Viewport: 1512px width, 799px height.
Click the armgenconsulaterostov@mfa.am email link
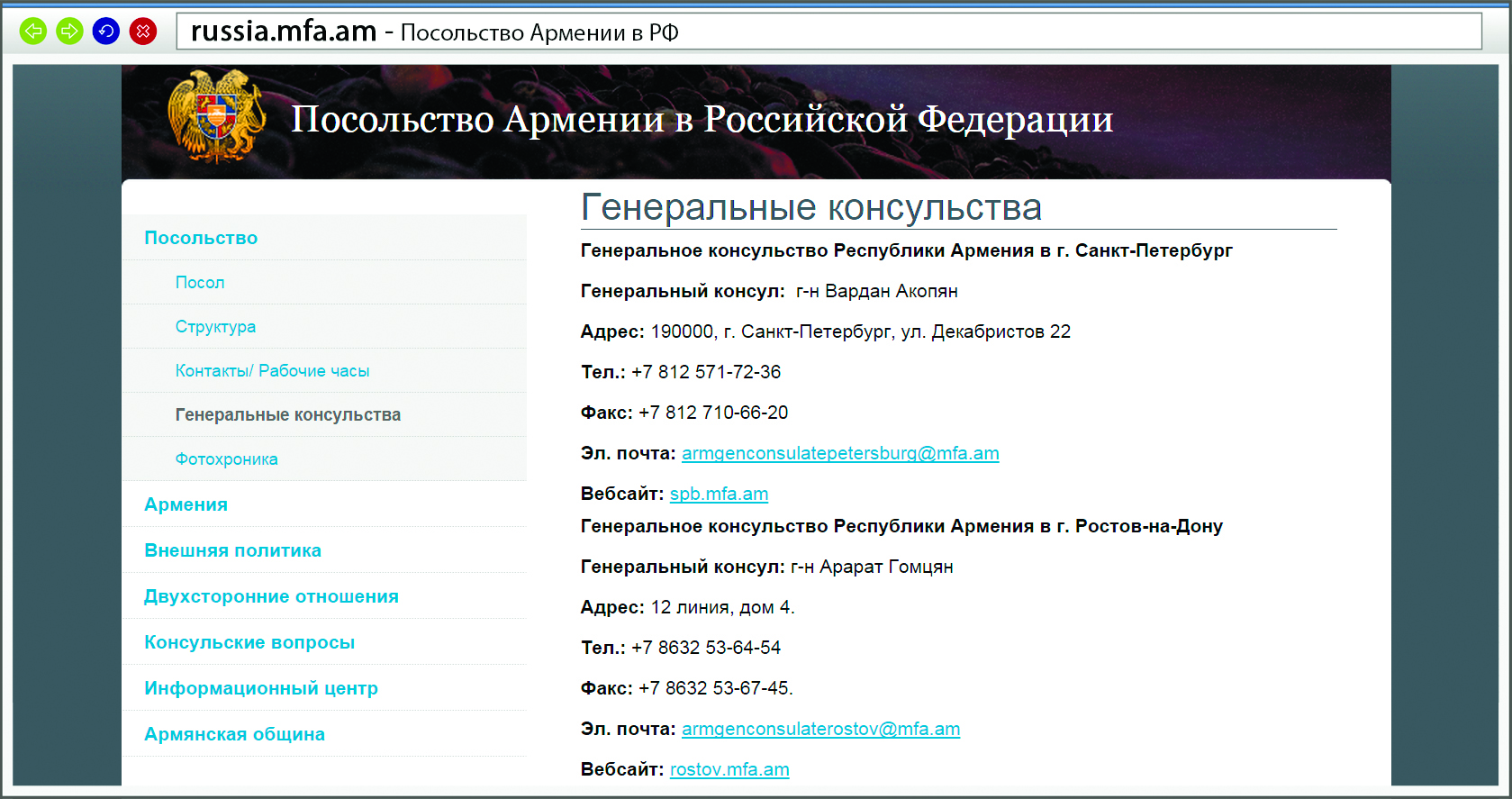point(820,729)
